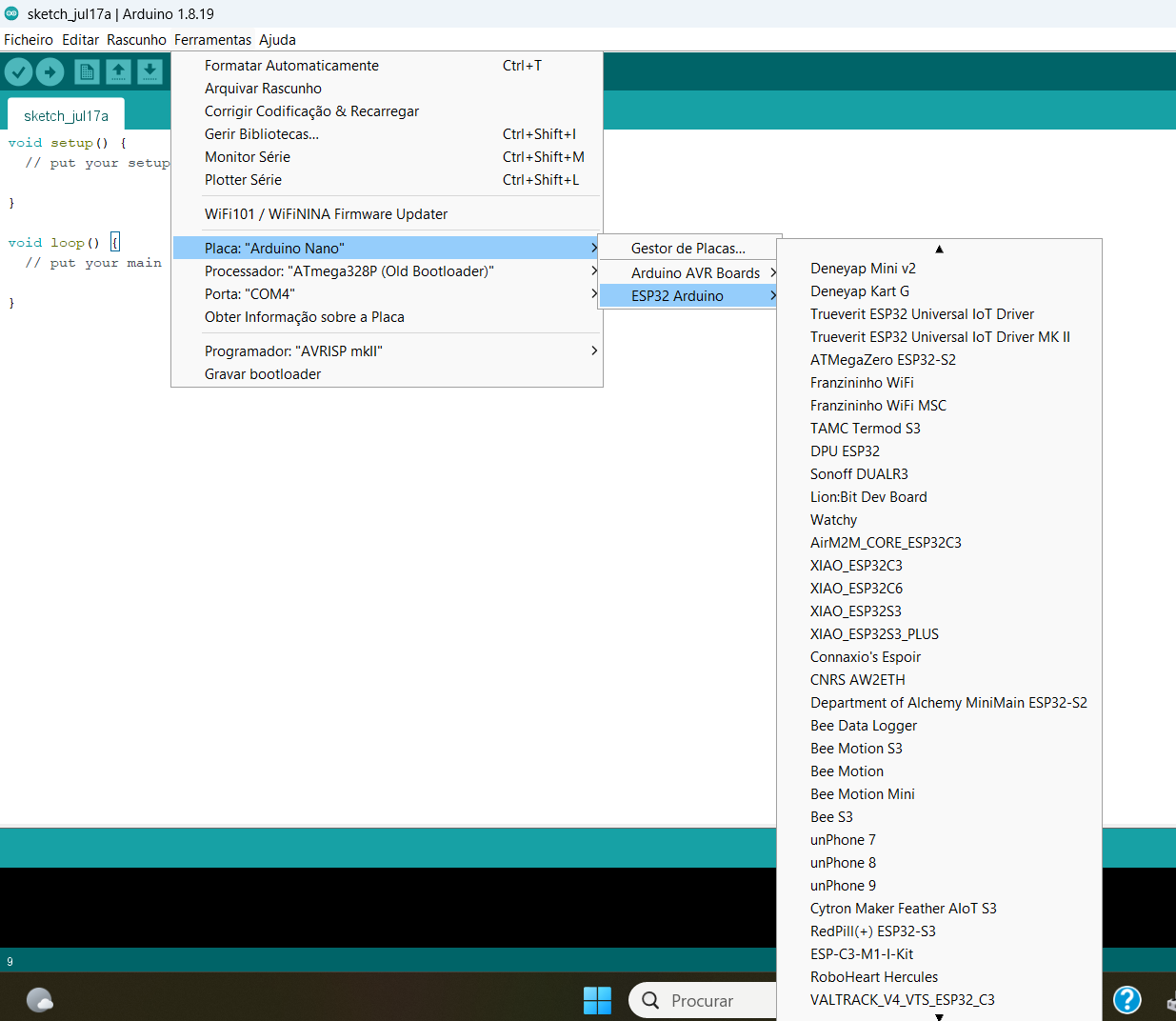Expand the Arduino AVR Boards submenu
The height and width of the screenshot is (1021, 1176).
695,272
